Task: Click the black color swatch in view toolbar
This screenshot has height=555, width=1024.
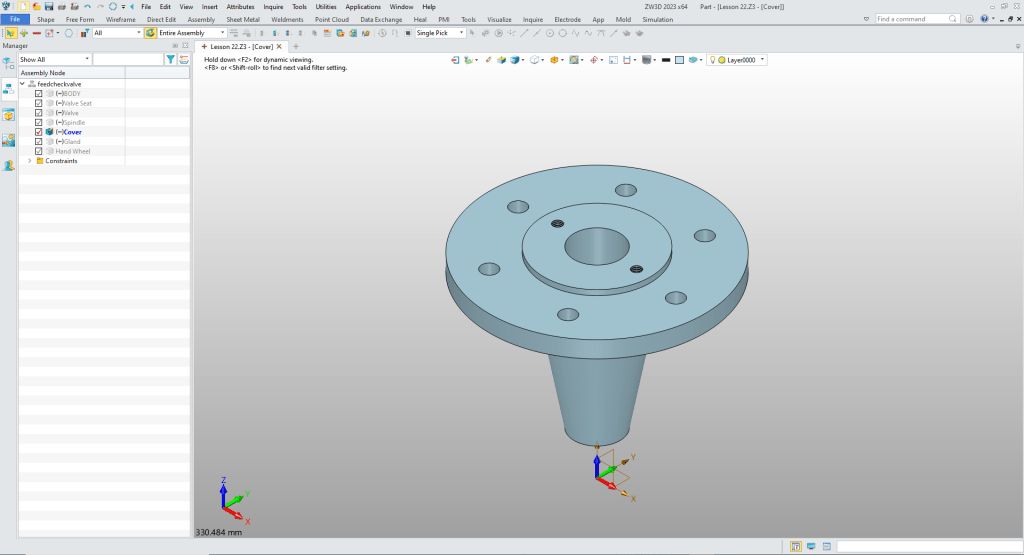Action: point(665,60)
